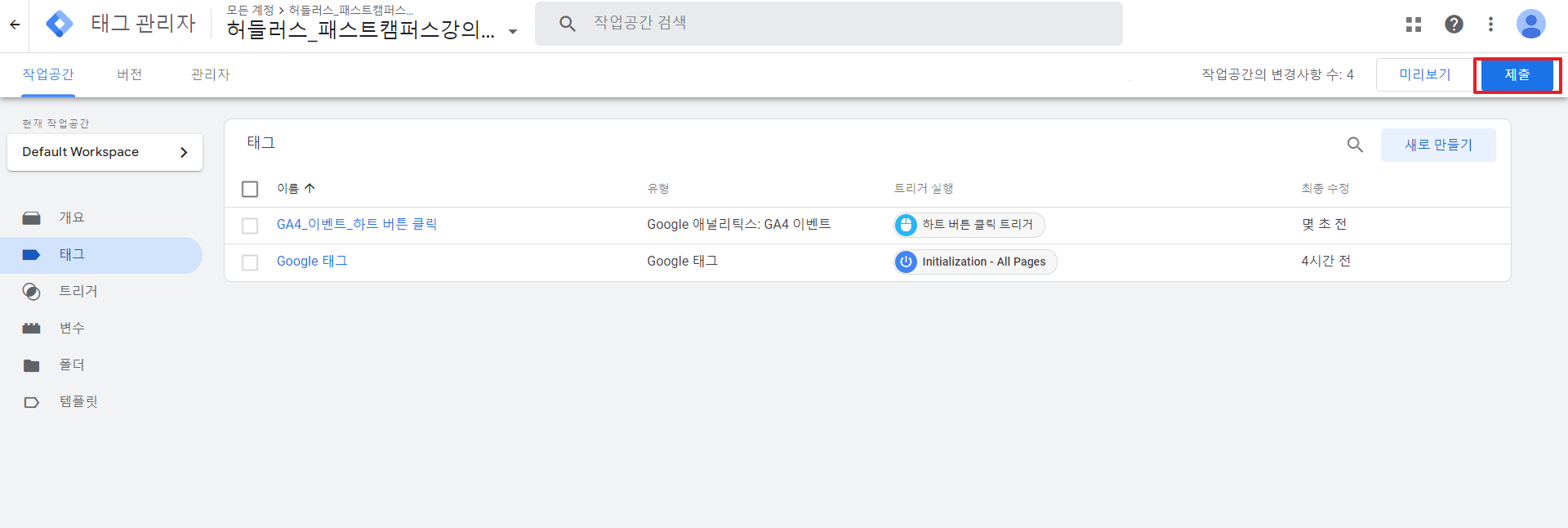Viewport: 1568px width, 528px height.
Task: Open 폴더 in the sidebar menu
Action: pyautogui.click(x=72, y=365)
